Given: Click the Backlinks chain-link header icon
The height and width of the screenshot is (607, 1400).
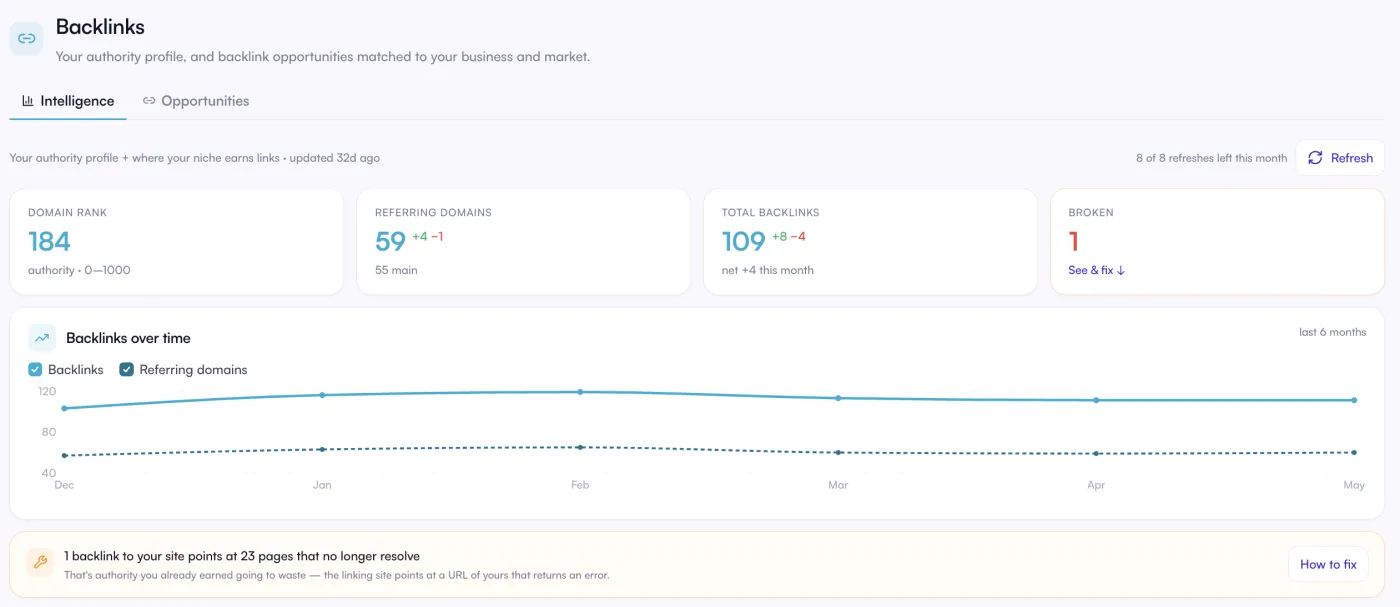Looking at the screenshot, I should click(27, 39).
